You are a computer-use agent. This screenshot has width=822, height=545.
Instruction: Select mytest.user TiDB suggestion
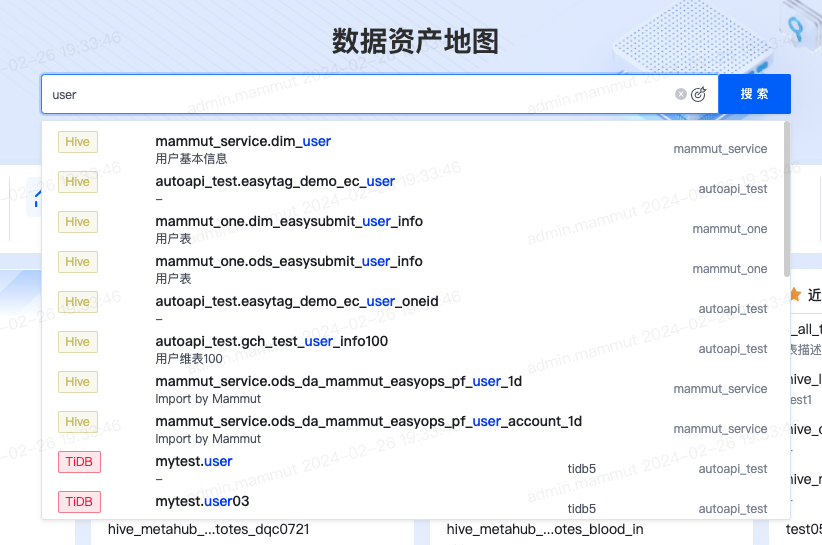coord(413,469)
